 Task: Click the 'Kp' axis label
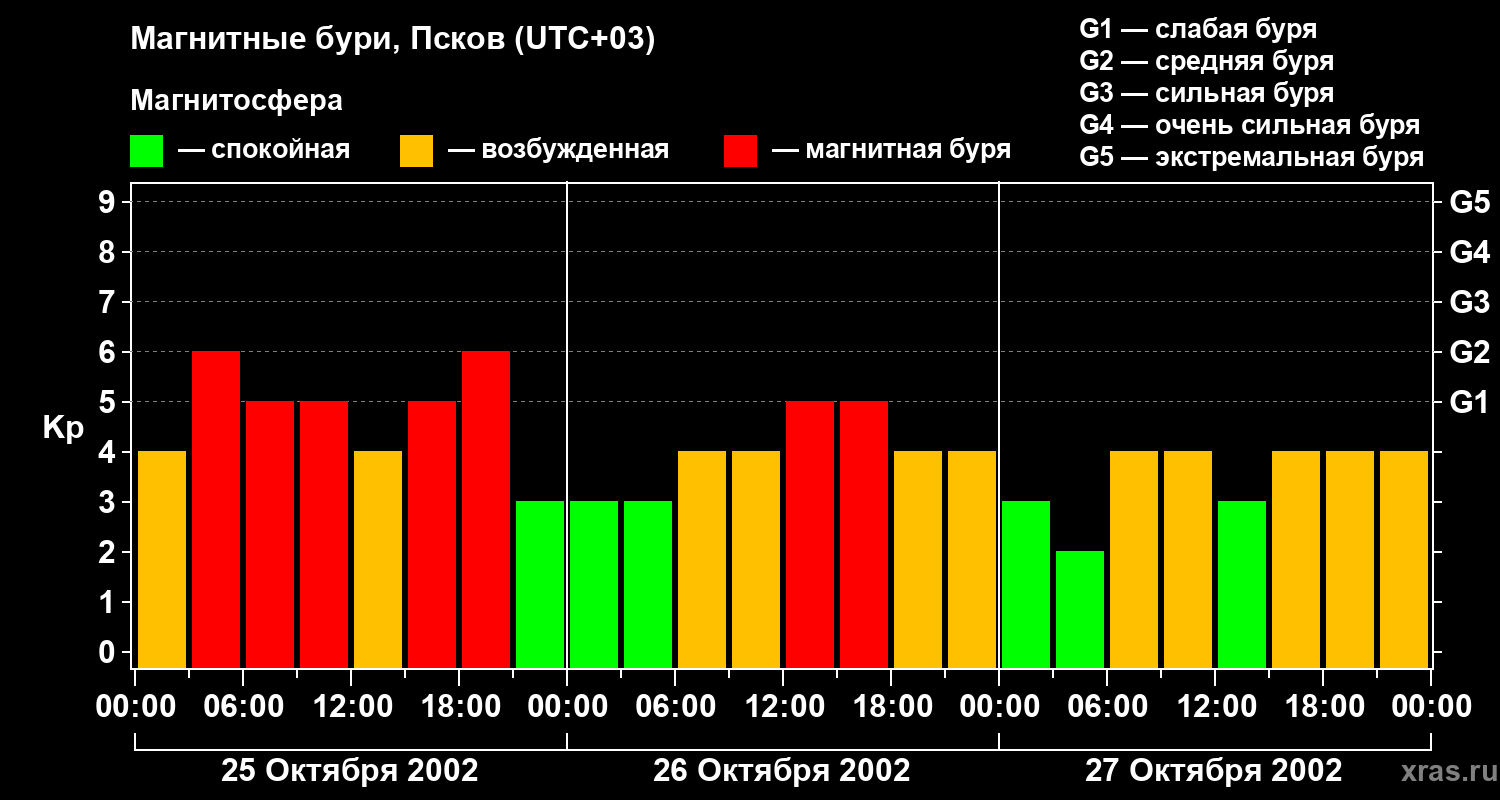pyautogui.click(x=63, y=427)
